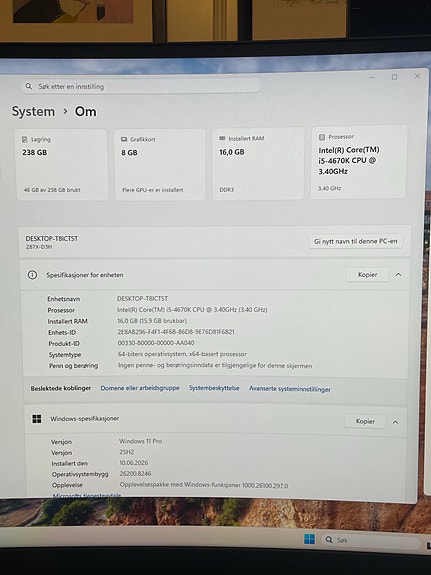The height and width of the screenshot is (575, 431).
Task: Click the search magnifier icon in settings
Action: pos(29,86)
